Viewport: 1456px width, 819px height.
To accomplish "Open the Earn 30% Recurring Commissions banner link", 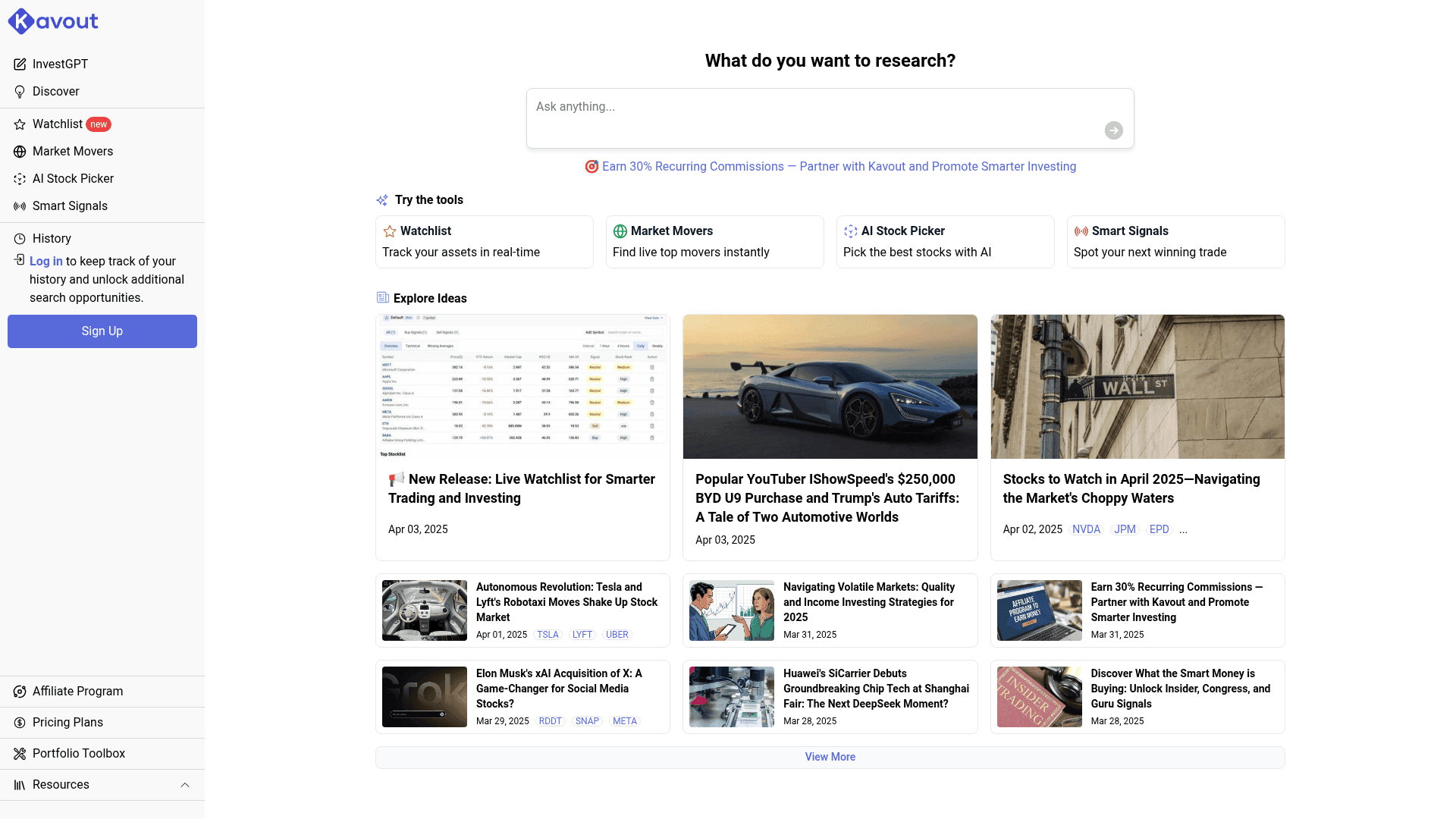I will 830,167.
